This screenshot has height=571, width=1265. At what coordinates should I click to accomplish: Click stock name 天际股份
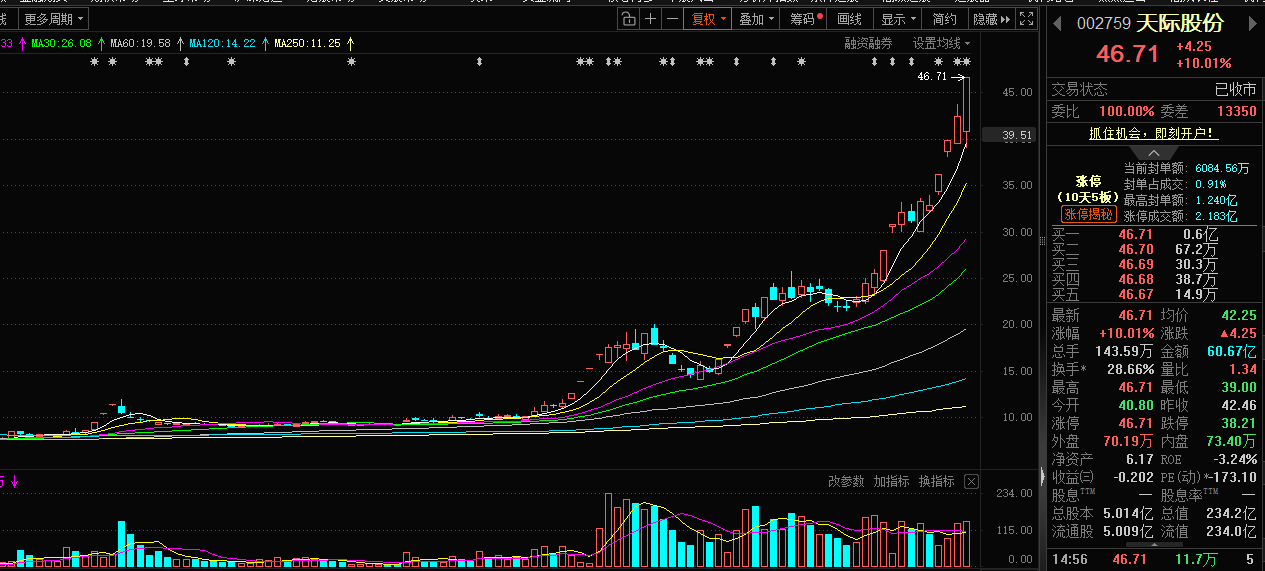[x=1180, y=23]
